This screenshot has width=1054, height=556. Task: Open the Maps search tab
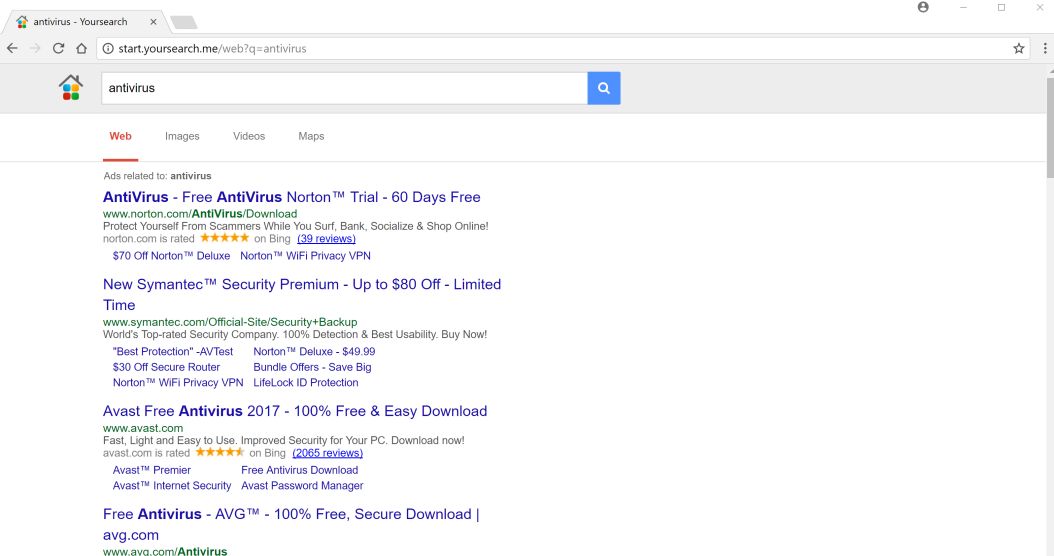pyautogui.click(x=311, y=136)
